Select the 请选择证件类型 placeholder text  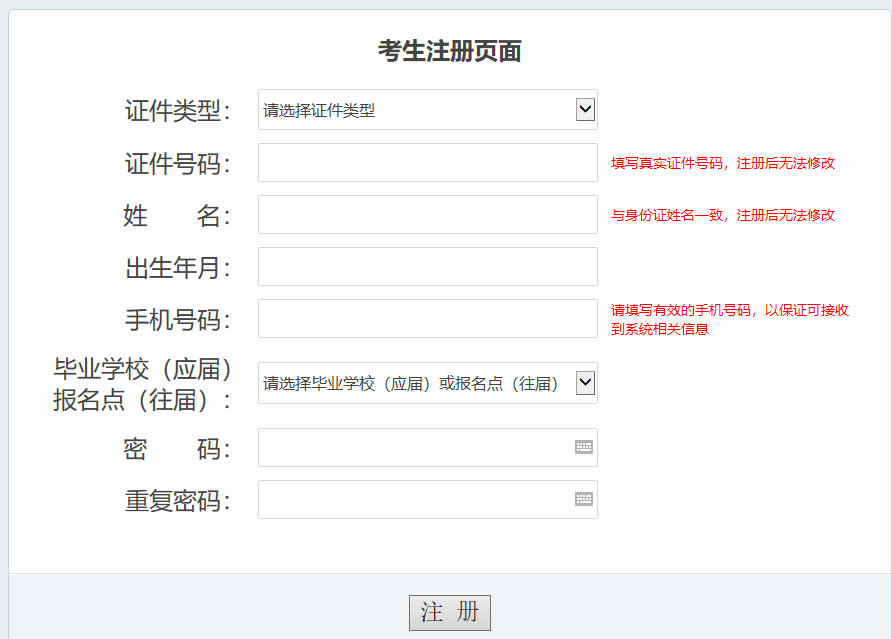tap(320, 110)
